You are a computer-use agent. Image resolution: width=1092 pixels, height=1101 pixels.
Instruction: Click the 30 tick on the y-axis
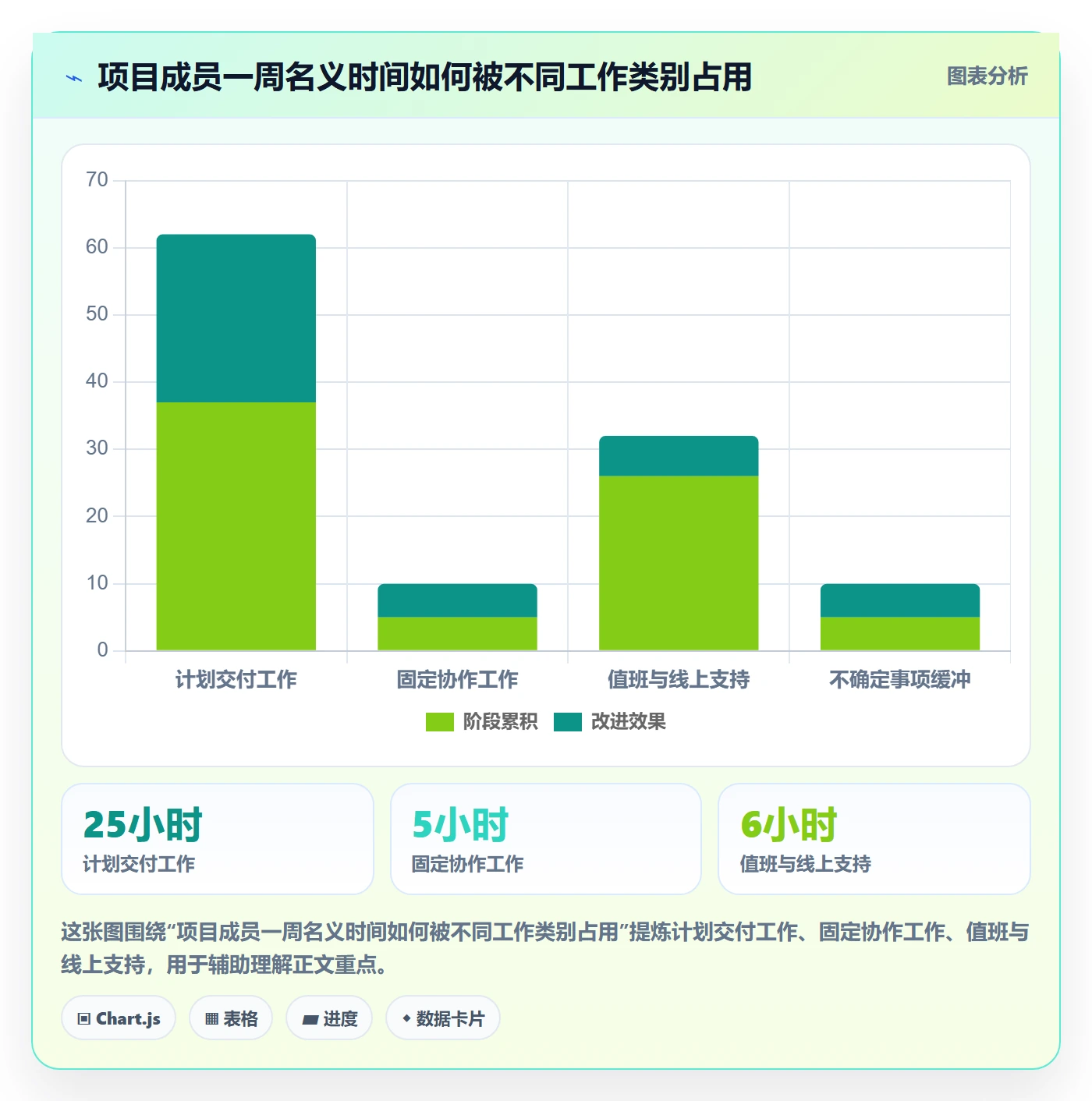[x=97, y=448]
